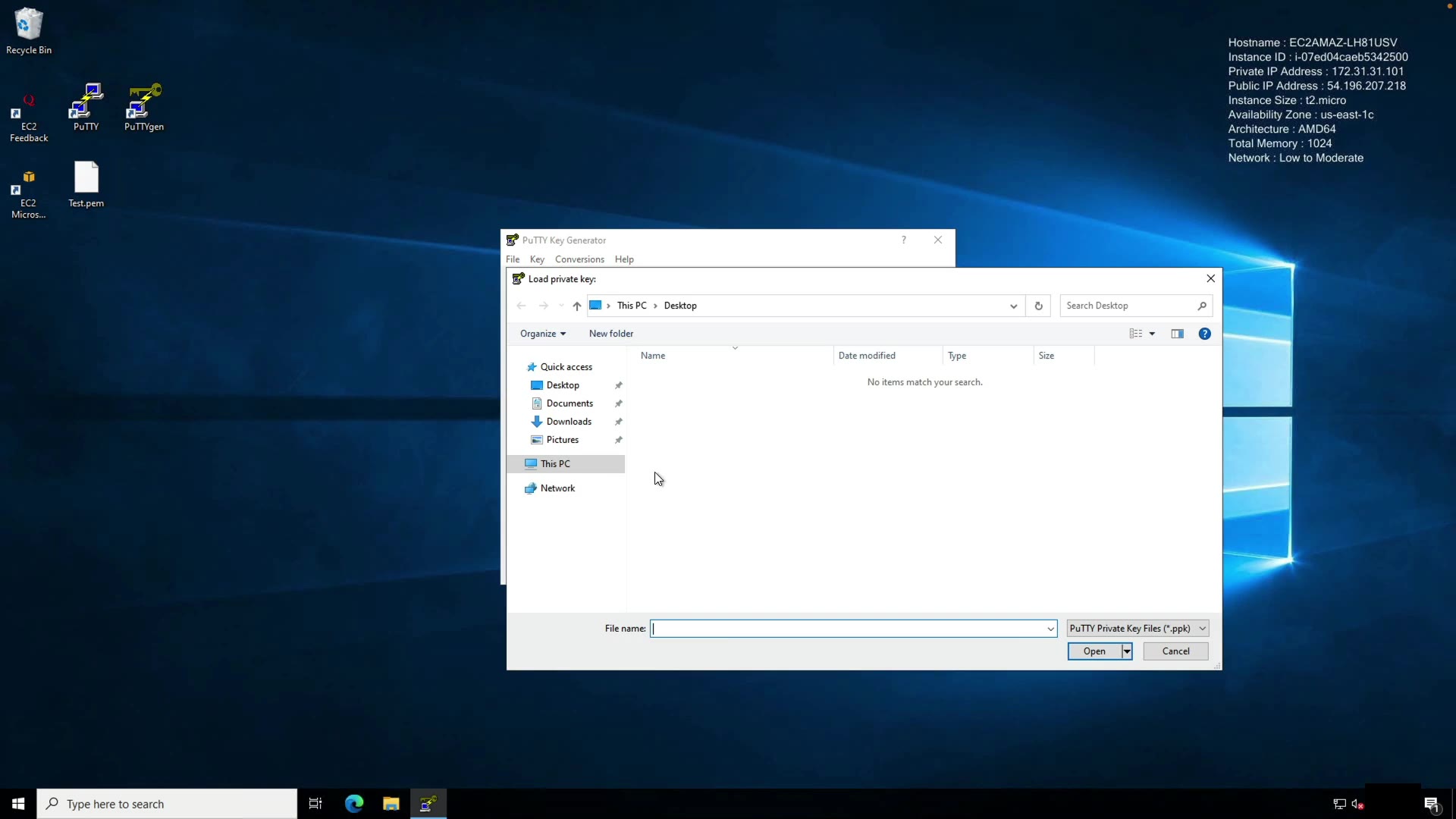Open the Organize menu
This screenshot has height=819, width=1456.
coord(542,334)
